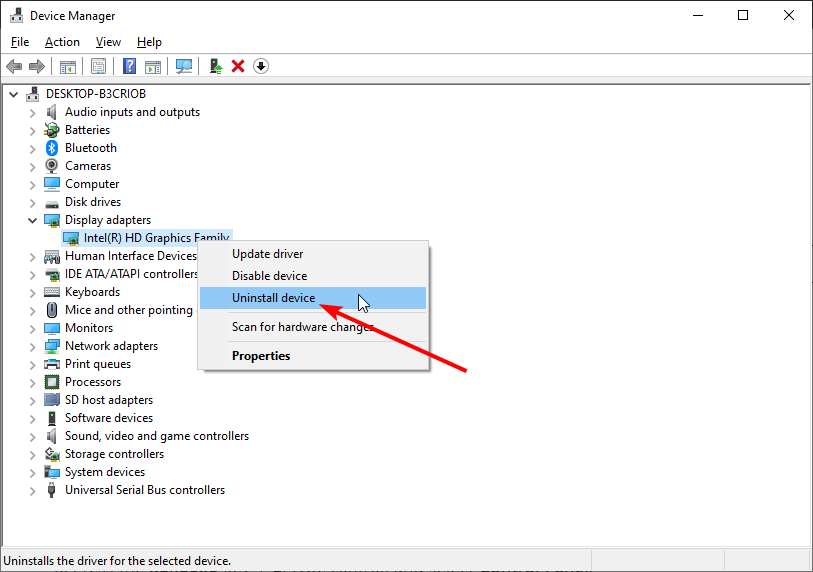Click the Network adapters icon

click(x=52, y=346)
